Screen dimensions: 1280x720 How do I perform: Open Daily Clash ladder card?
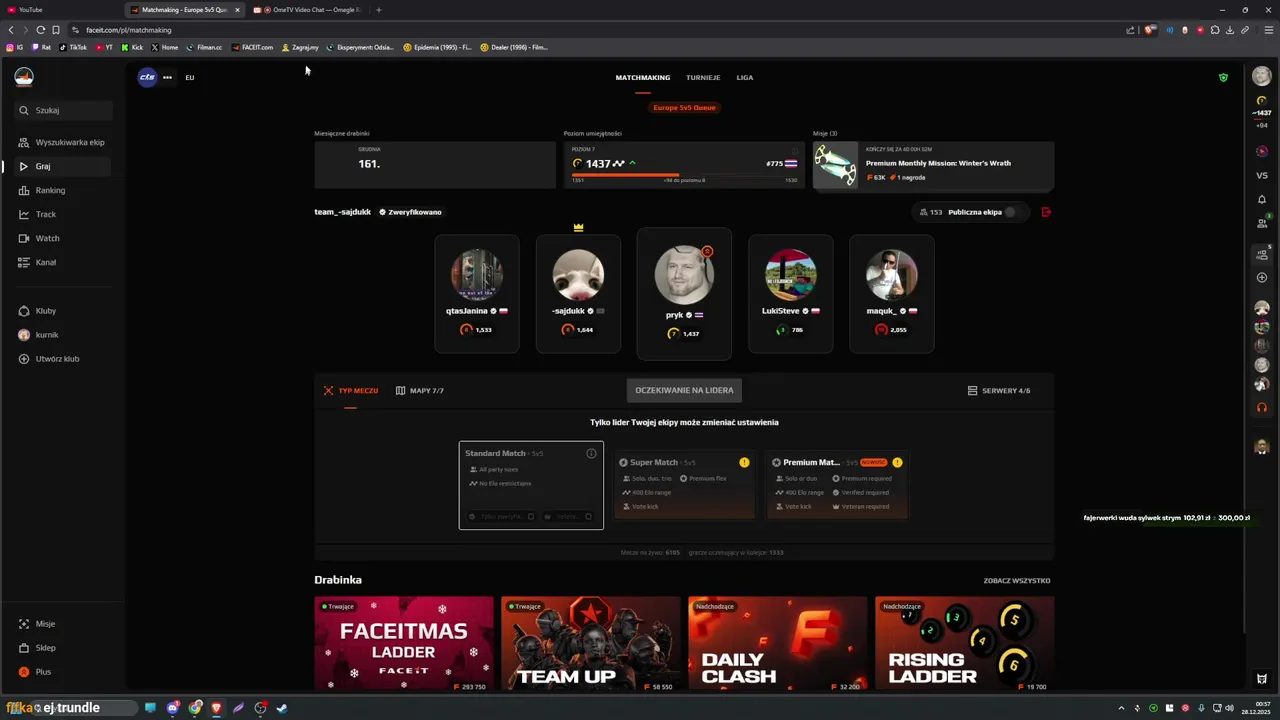click(x=777, y=644)
